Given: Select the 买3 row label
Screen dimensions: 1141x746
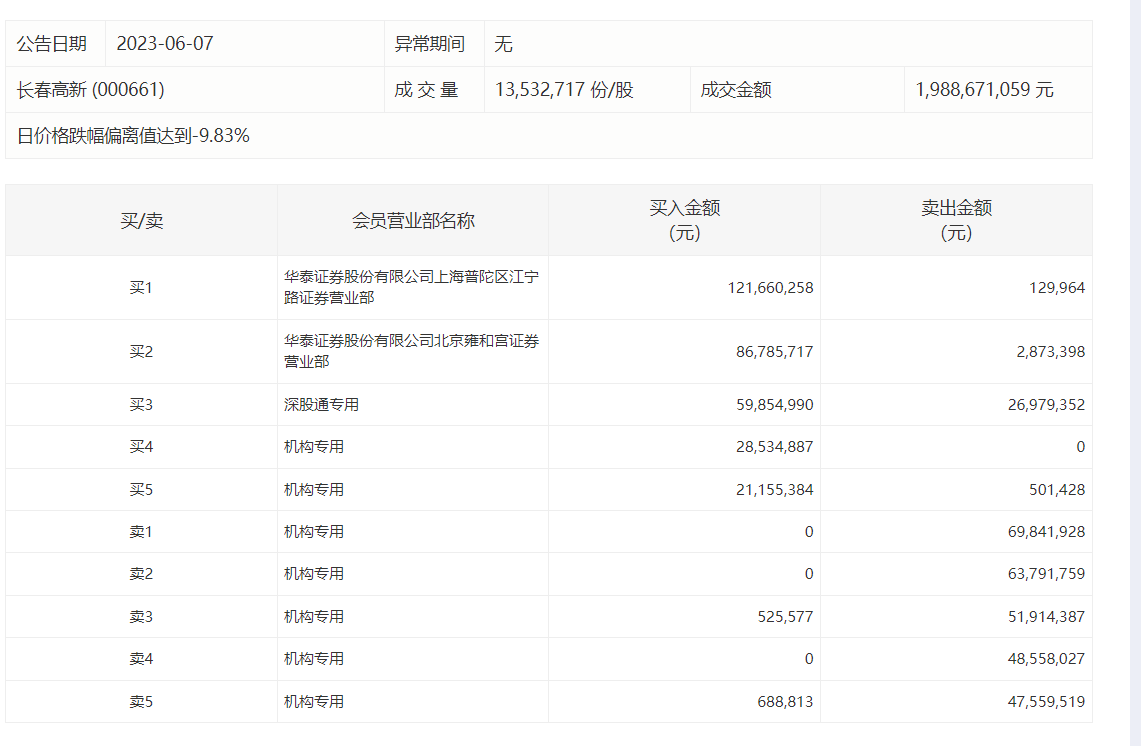Looking at the screenshot, I should pos(141,405).
